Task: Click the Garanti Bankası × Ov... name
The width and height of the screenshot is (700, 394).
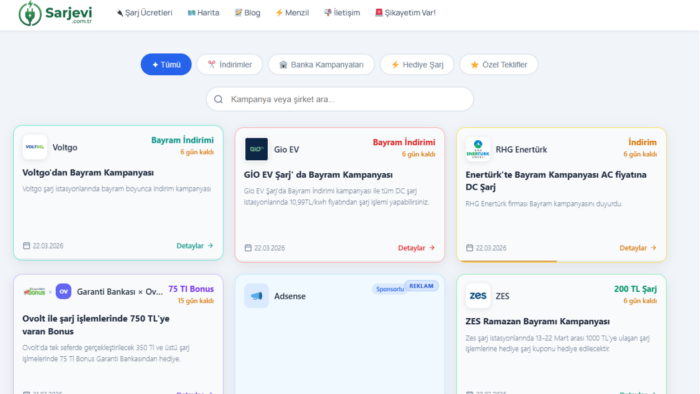Action: pyautogui.click(x=120, y=292)
